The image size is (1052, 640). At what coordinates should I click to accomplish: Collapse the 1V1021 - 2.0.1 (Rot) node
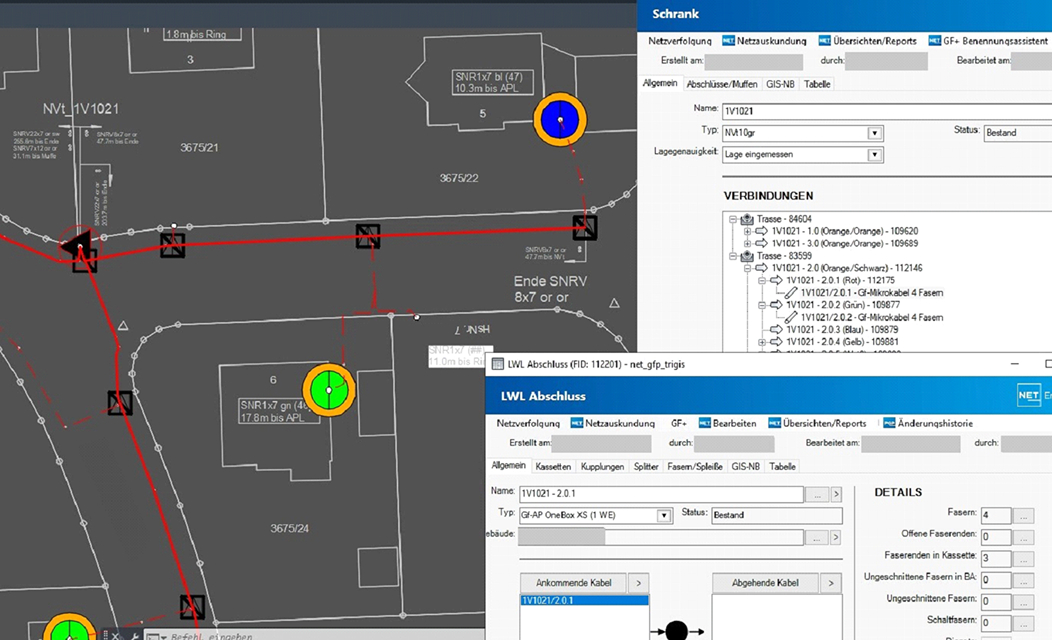point(762,280)
